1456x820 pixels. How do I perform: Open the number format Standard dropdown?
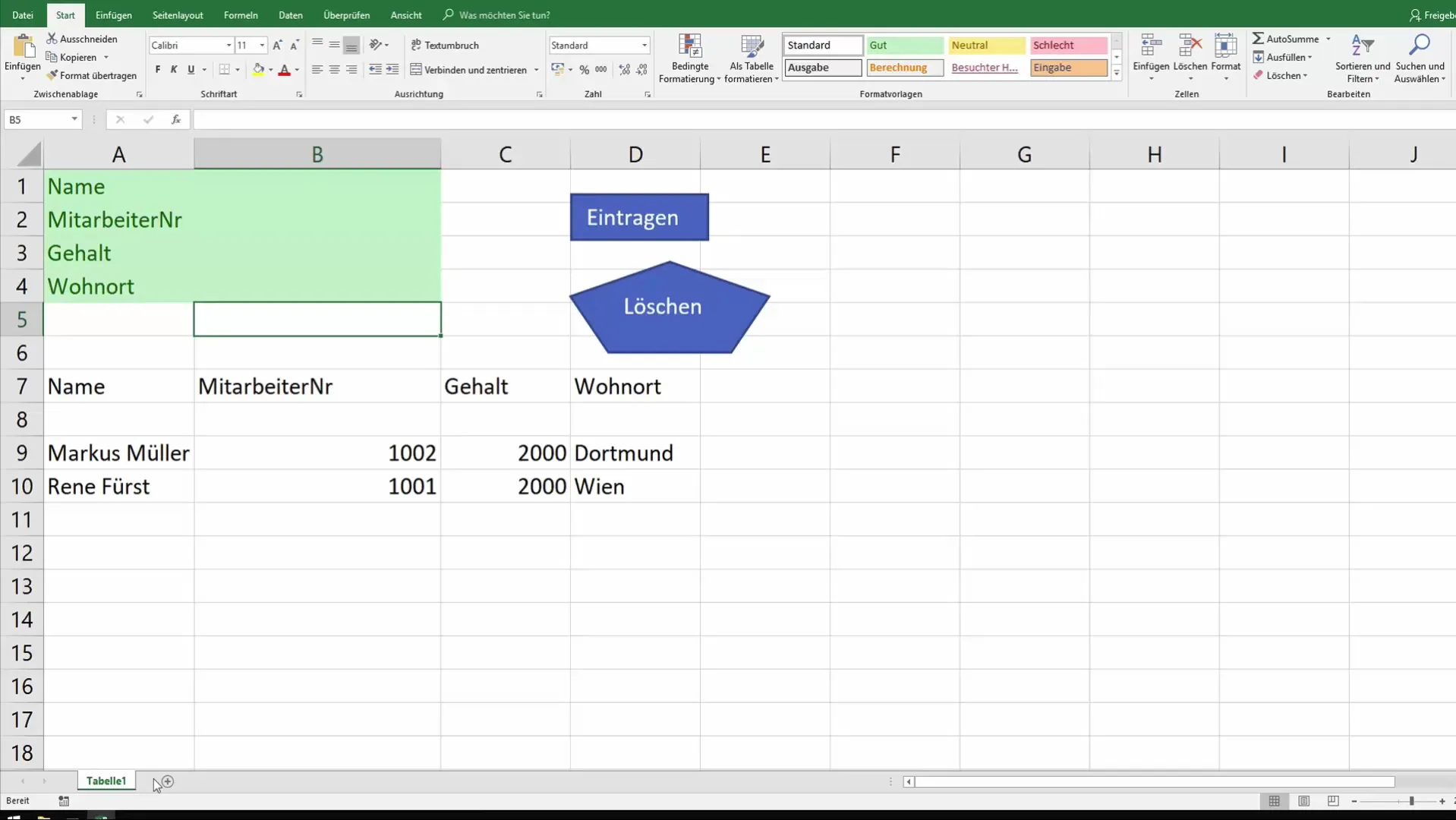[x=644, y=46]
